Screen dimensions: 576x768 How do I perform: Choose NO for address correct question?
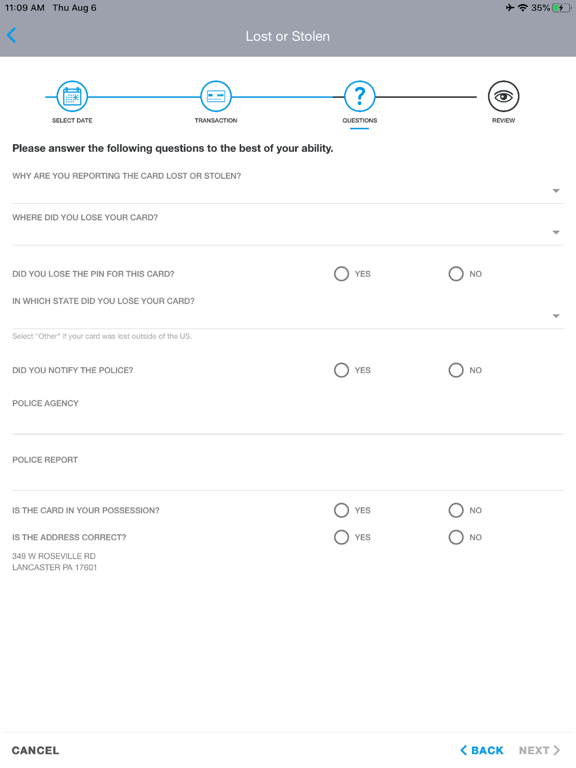(456, 537)
